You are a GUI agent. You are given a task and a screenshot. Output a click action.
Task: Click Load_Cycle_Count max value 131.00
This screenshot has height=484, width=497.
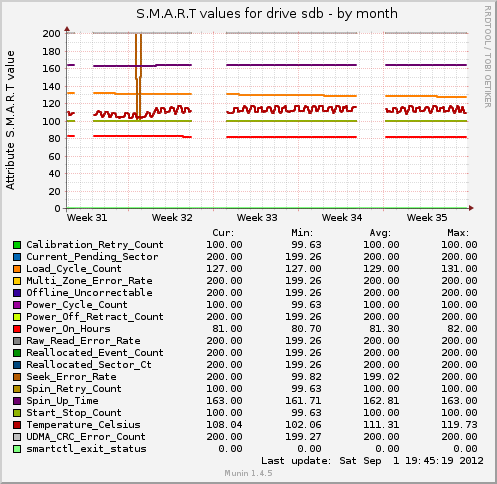(459, 269)
